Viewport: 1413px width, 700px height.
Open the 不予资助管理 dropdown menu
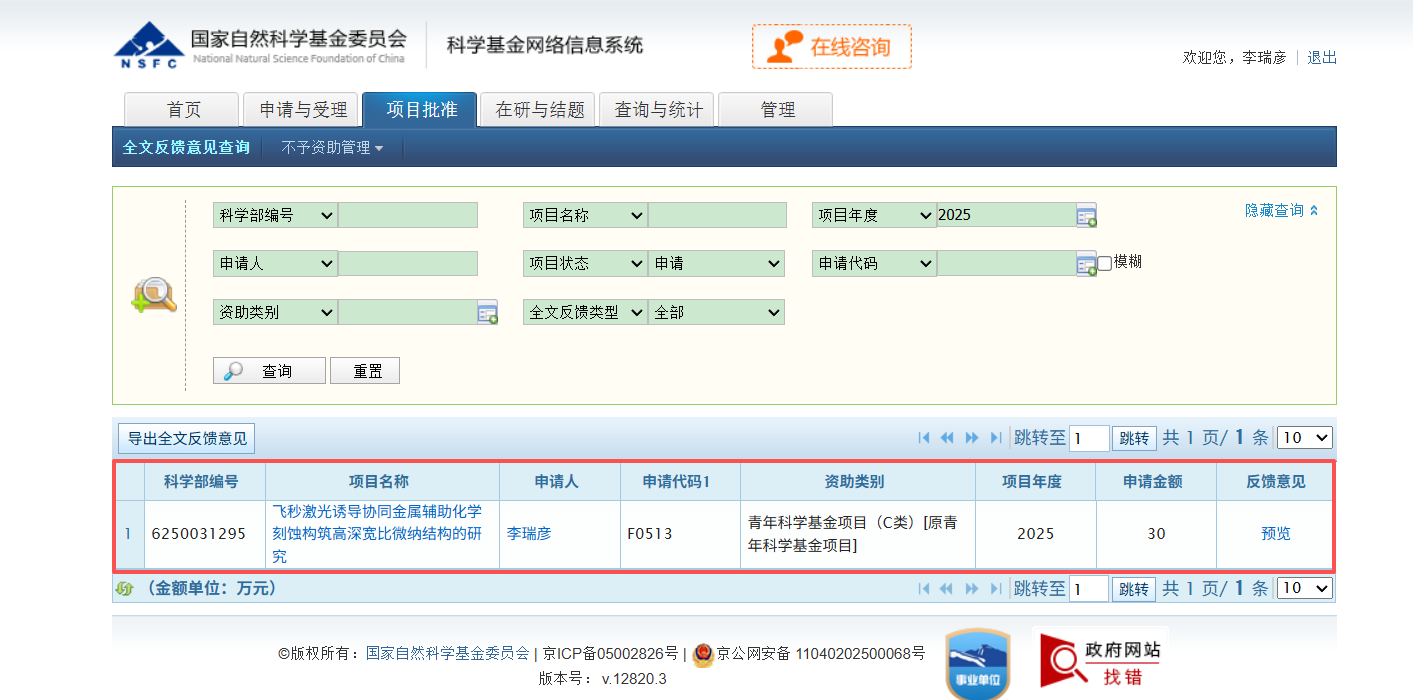[x=331, y=146]
